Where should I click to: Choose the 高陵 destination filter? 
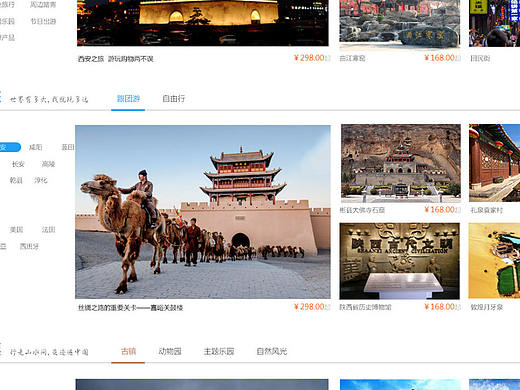coord(48,164)
